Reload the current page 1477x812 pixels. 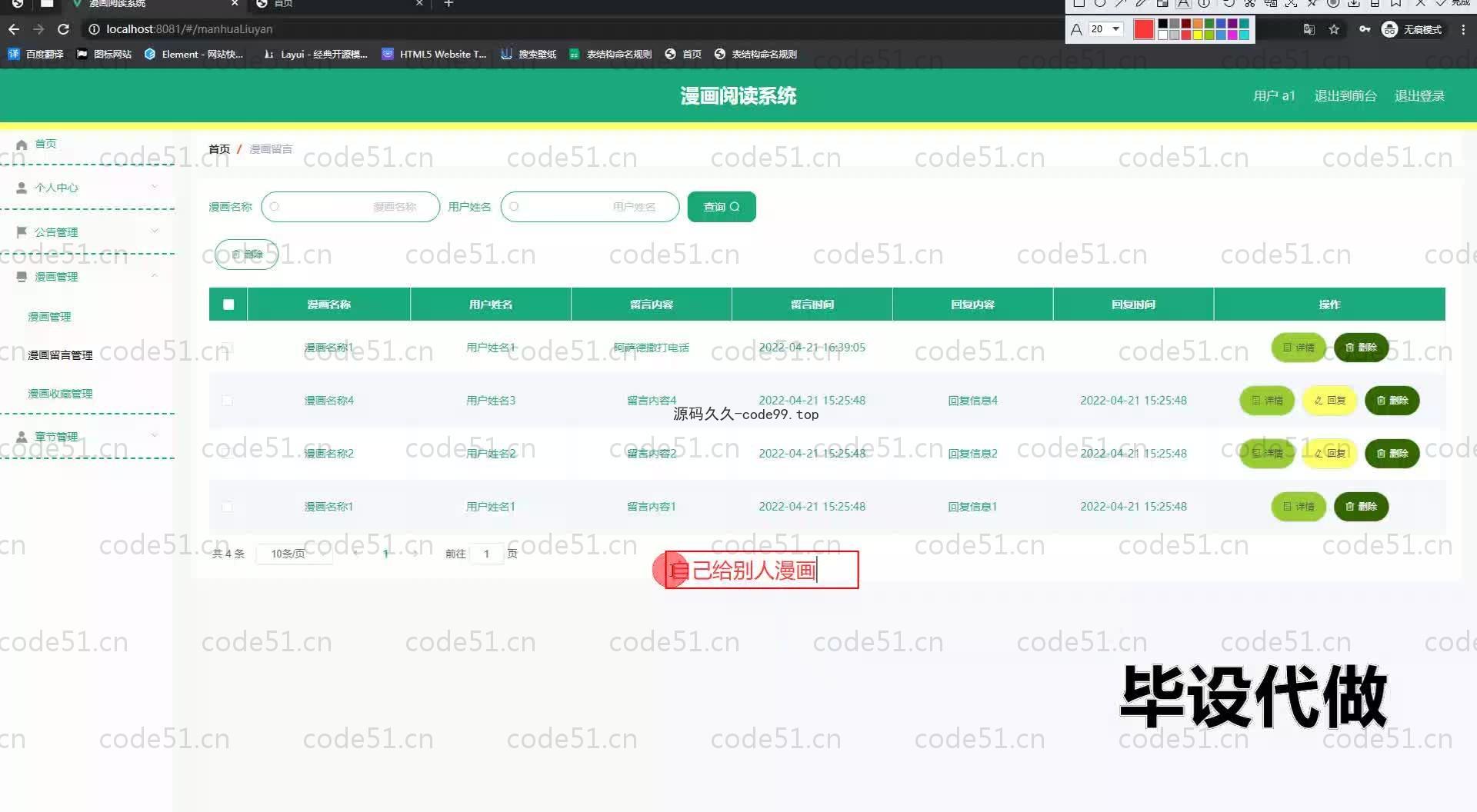(x=64, y=29)
